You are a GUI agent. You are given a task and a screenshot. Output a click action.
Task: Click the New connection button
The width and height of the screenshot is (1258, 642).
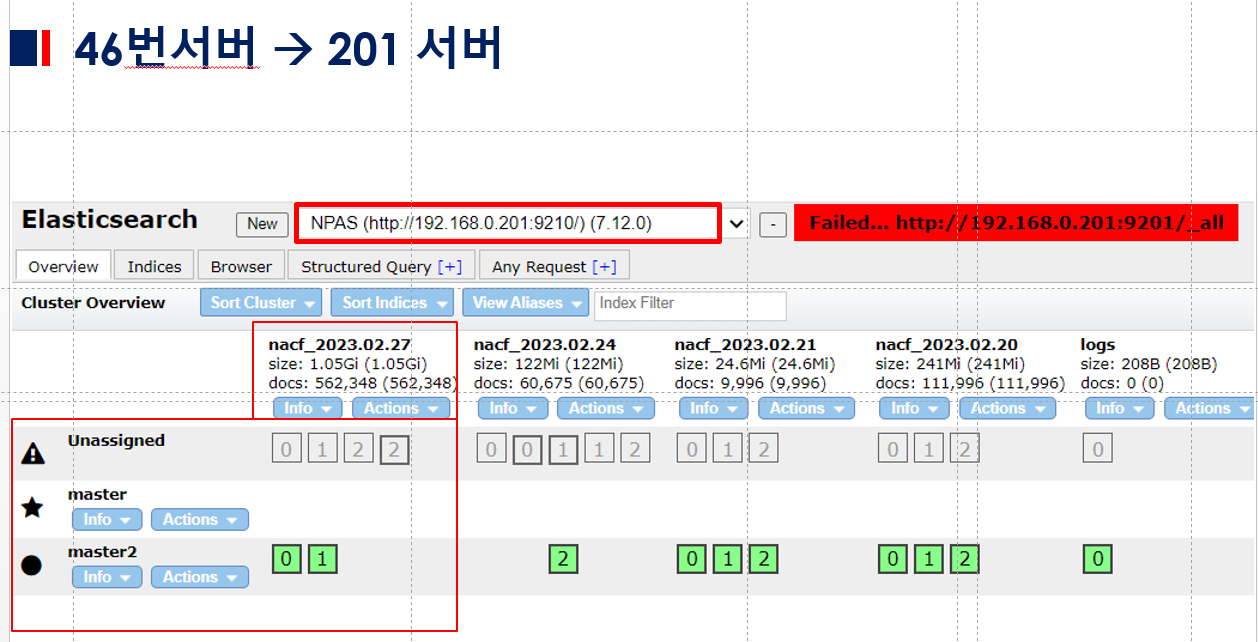point(262,224)
